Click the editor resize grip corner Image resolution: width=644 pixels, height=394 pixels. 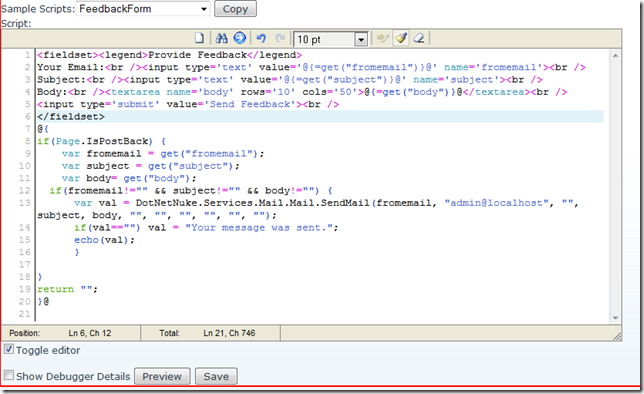pos(617,336)
